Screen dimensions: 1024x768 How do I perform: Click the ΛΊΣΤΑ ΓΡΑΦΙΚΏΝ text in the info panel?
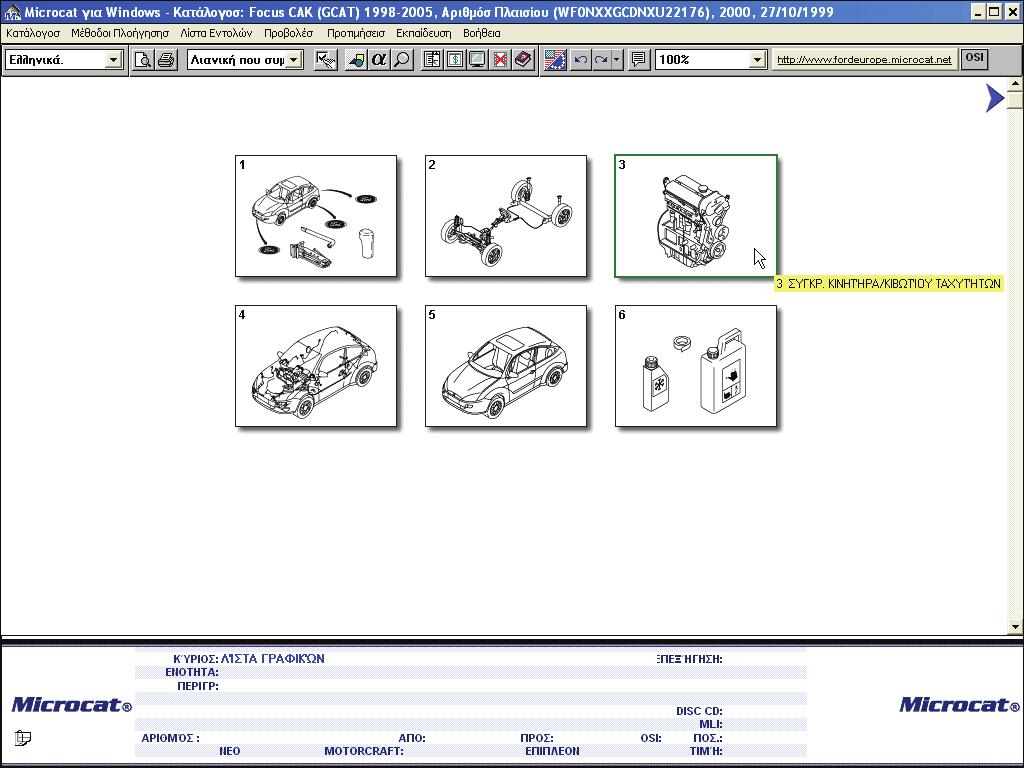pos(273,659)
